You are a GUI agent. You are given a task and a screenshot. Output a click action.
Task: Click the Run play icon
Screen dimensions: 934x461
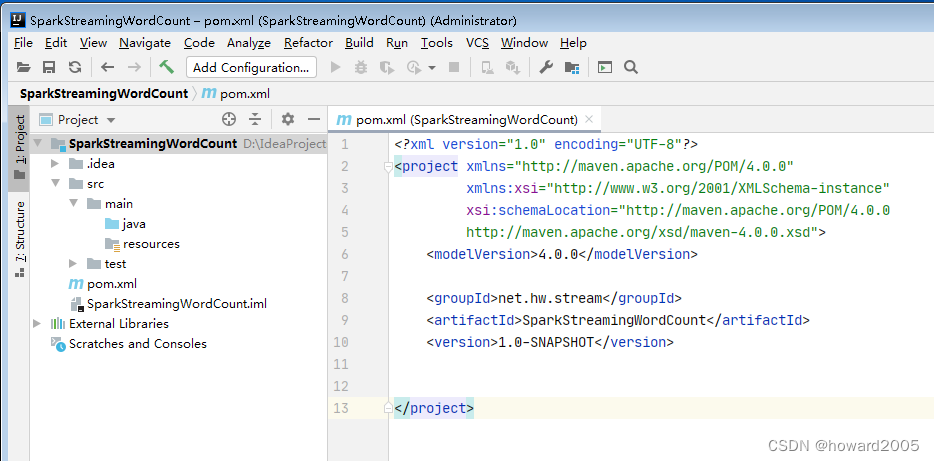tap(335, 68)
